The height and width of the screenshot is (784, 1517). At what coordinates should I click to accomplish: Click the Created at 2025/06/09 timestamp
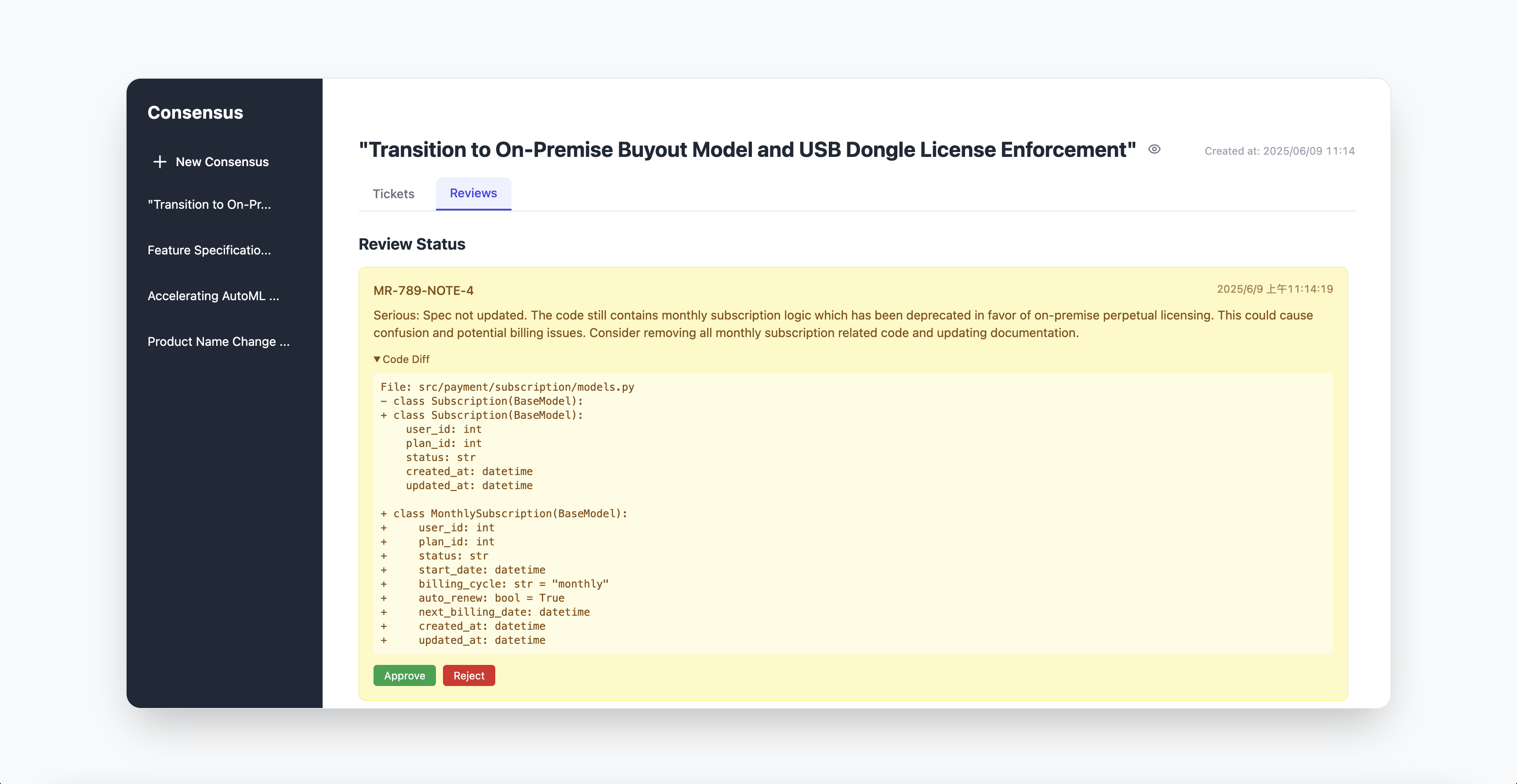pos(1279,151)
